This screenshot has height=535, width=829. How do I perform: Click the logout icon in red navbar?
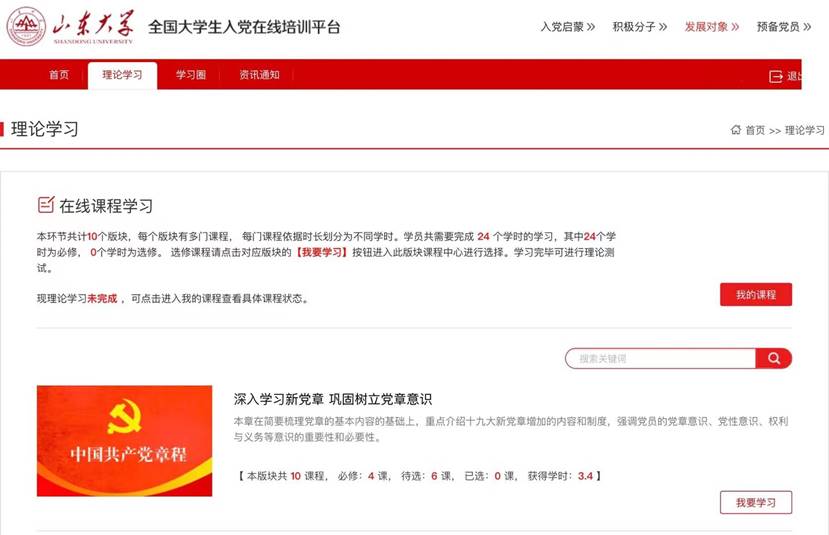pyautogui.click(x=775, y=76)
